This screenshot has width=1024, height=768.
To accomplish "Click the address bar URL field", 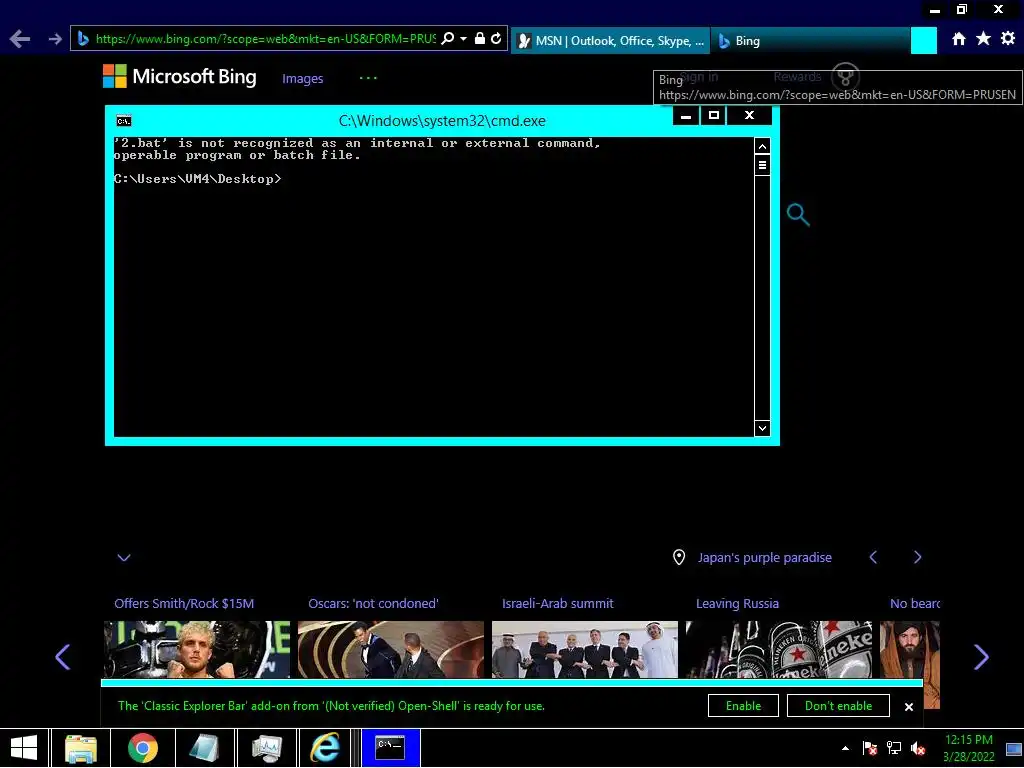I will 265,39.
